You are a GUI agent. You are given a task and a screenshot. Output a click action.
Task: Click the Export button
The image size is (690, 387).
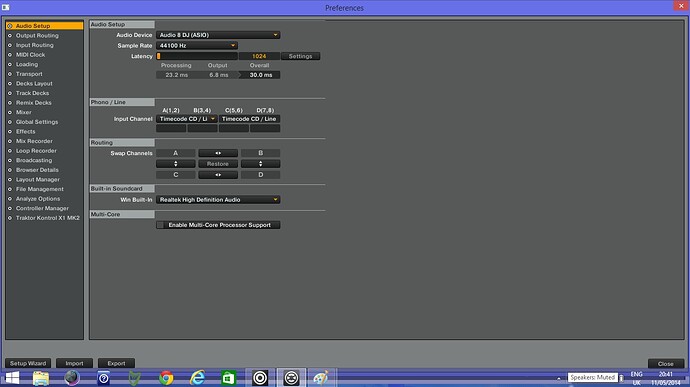pyautogui.click(x=116, y=363)
